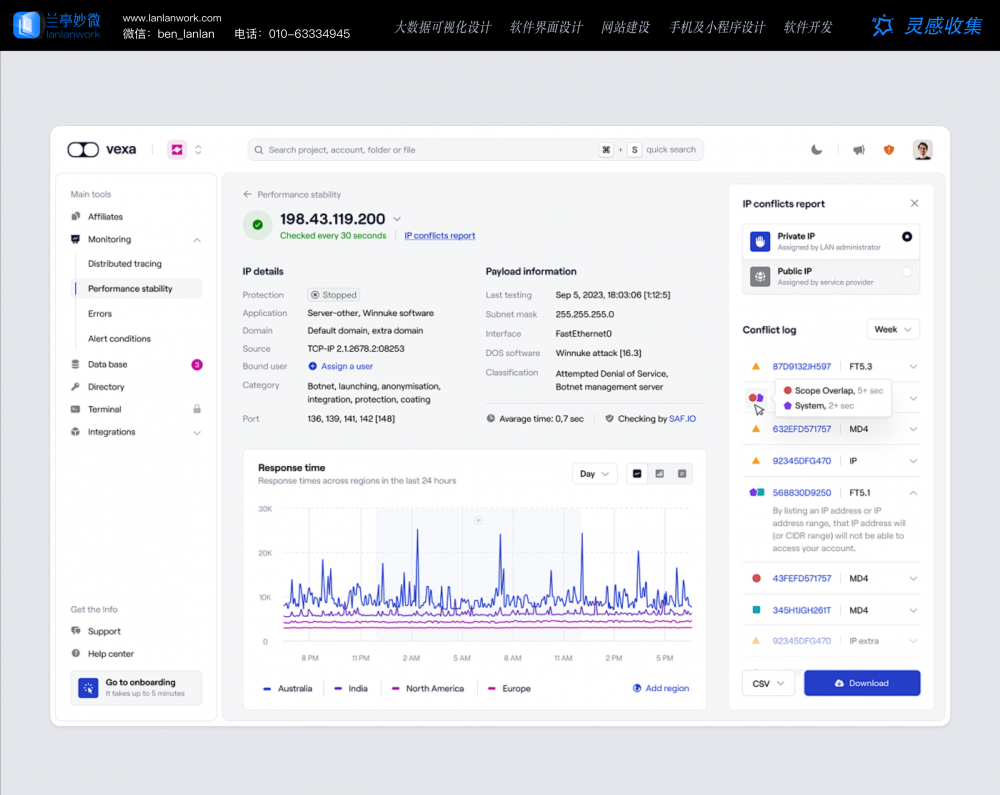This screenshot has width=1000, height=795.
Task: Click the Terminal lock icon in the sidebar
Action: tap(197, 409)
